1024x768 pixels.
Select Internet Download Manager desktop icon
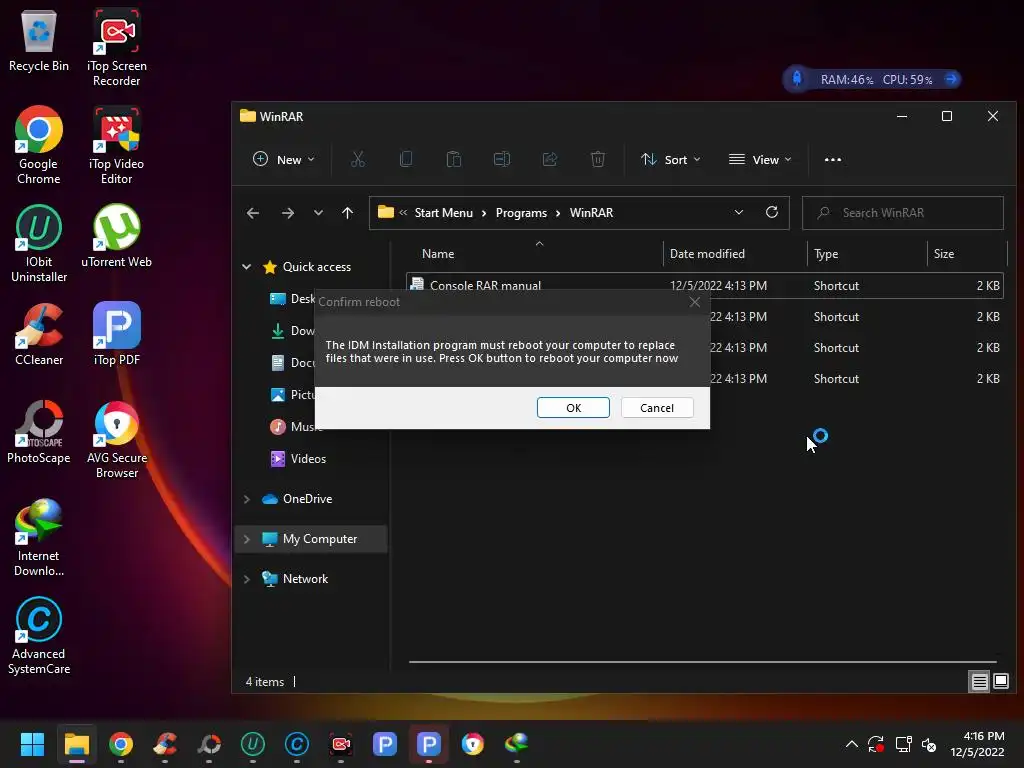point(39,537)
